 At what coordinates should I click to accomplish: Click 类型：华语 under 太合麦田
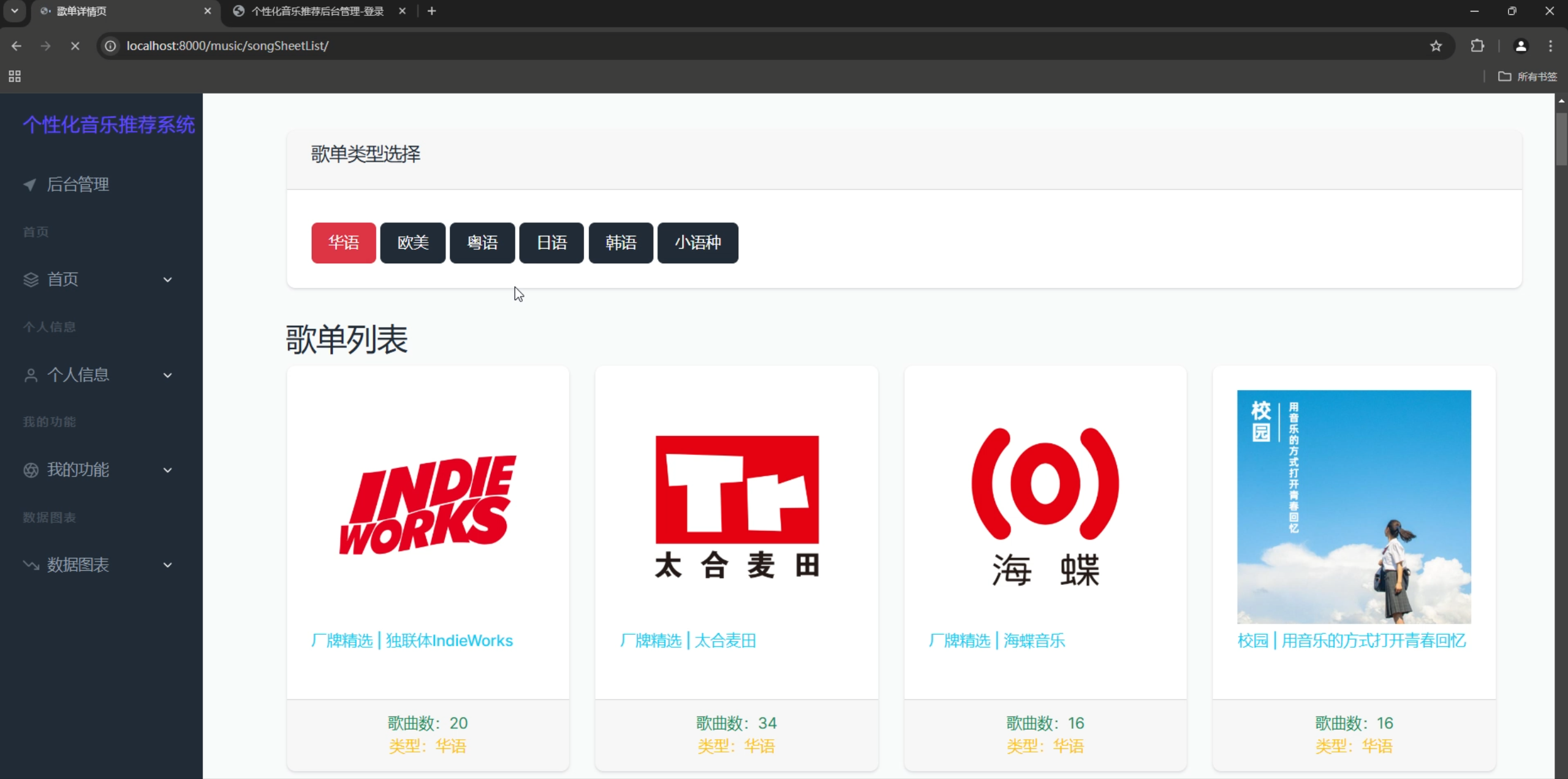point(737,746)
